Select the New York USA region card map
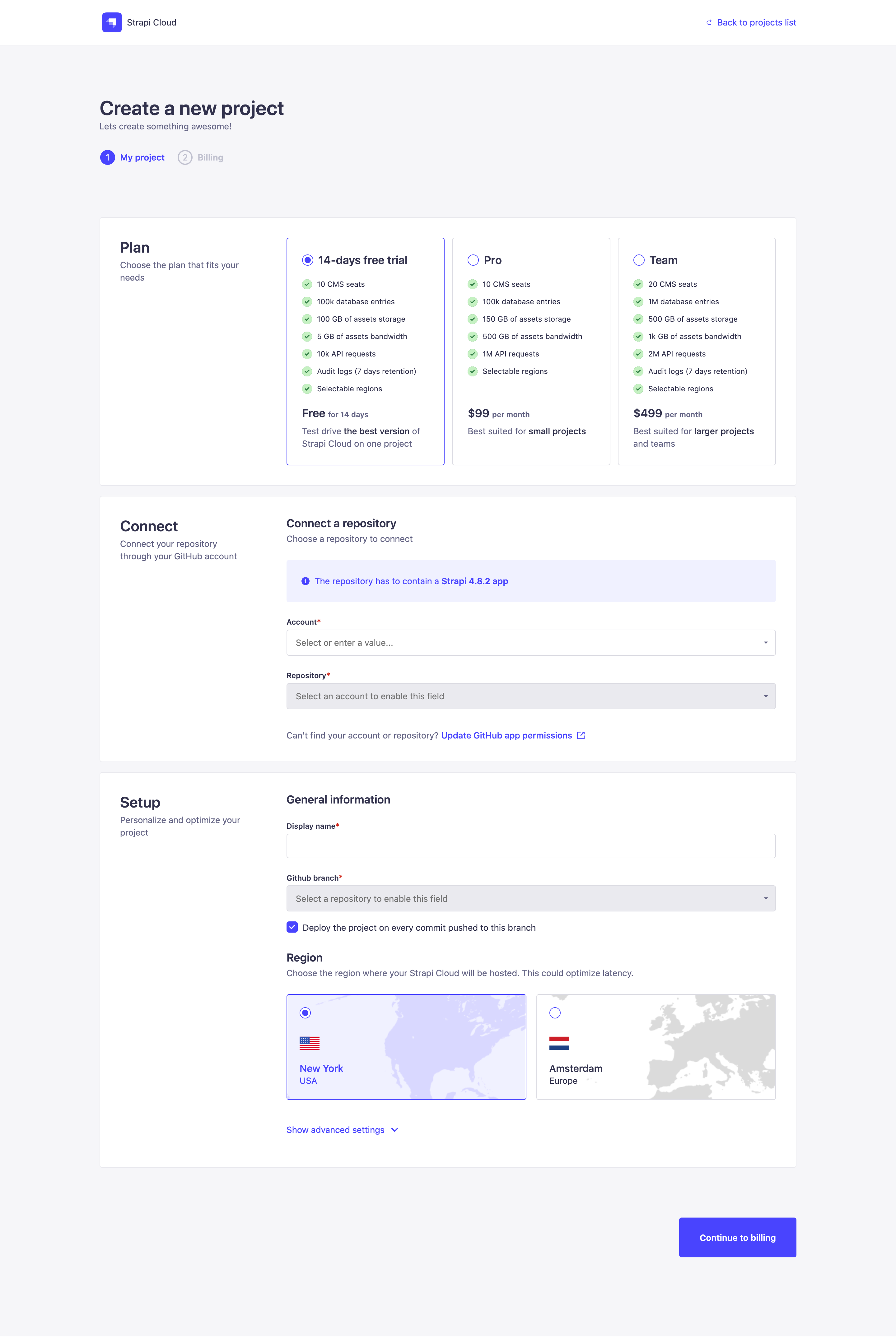 coord(406,1047)
